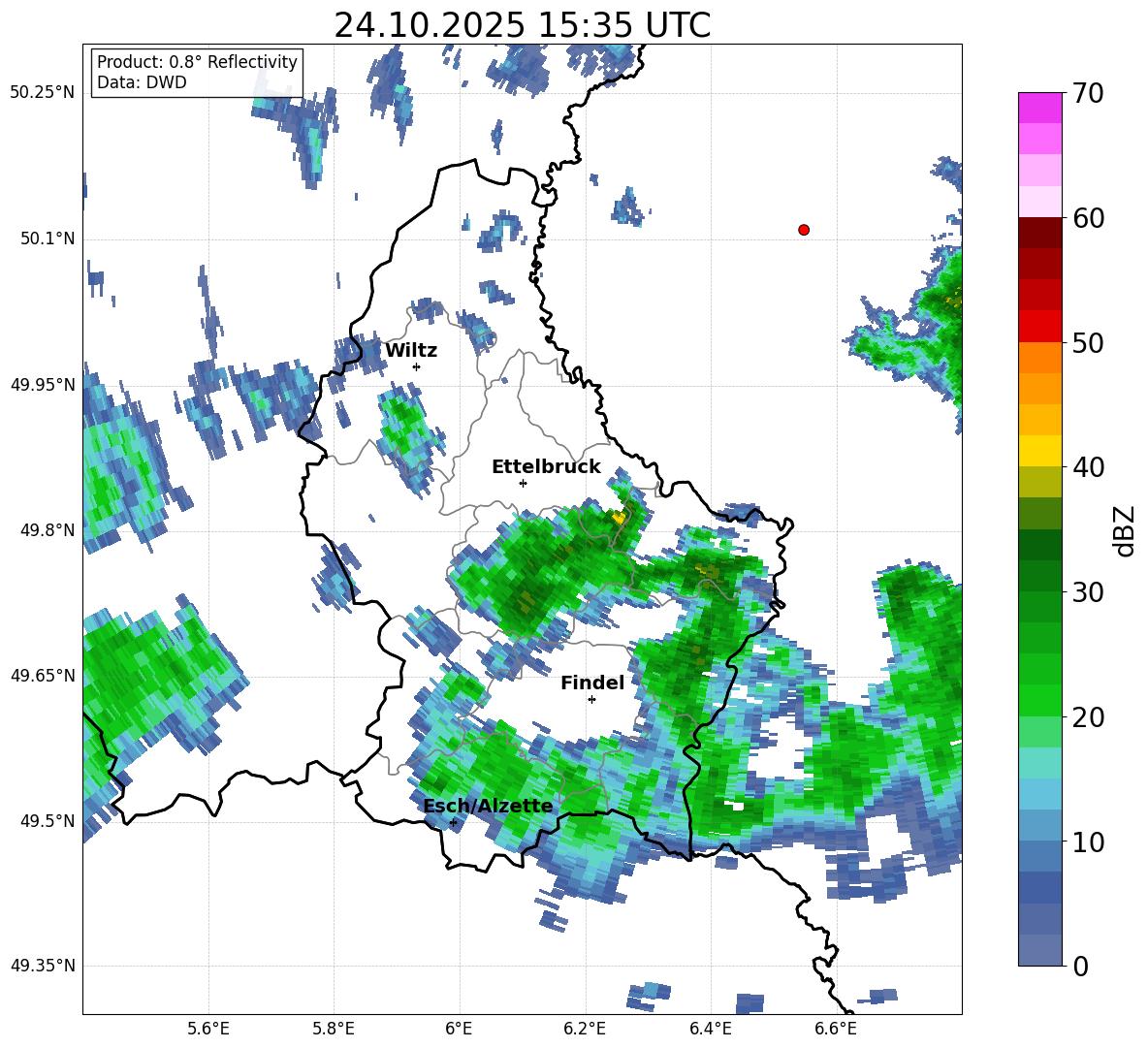
Task: Click the 30 value on colorbar
Action: point(1088,592)
